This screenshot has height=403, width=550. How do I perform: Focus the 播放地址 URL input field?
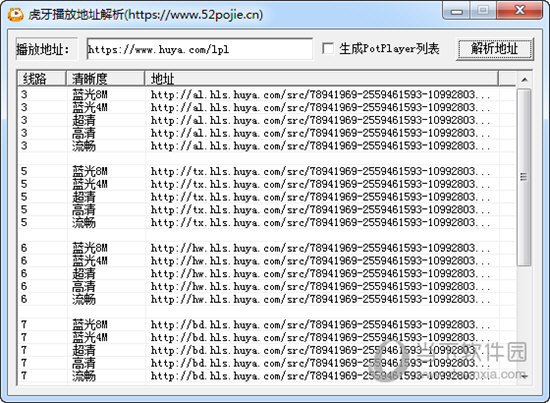(x=199, y=49)
